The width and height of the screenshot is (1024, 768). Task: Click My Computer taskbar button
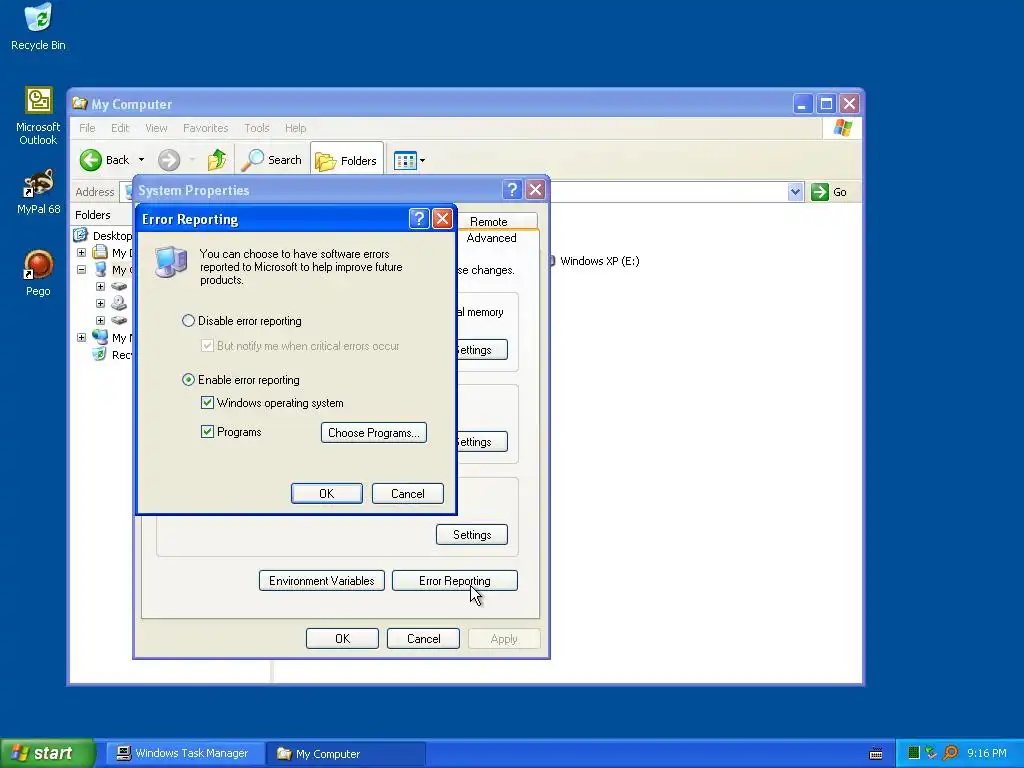point(346,754)
